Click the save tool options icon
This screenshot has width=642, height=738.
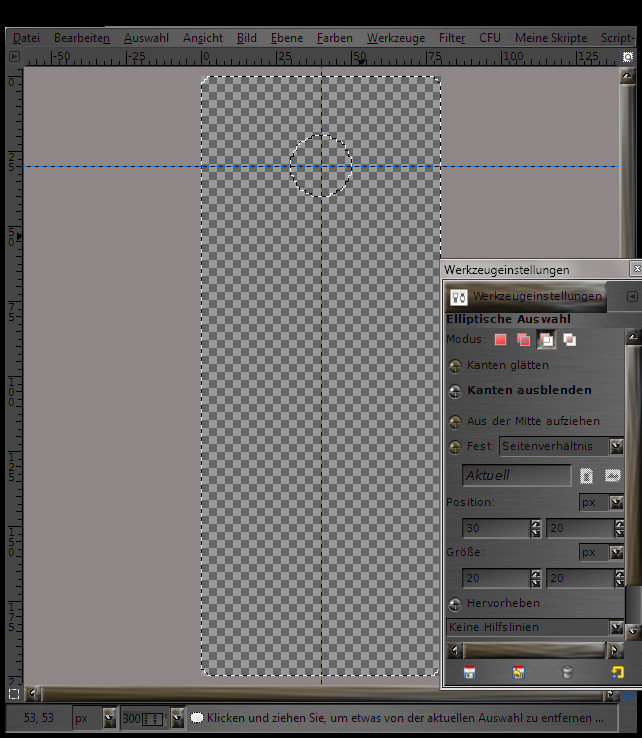coord(468,672)
